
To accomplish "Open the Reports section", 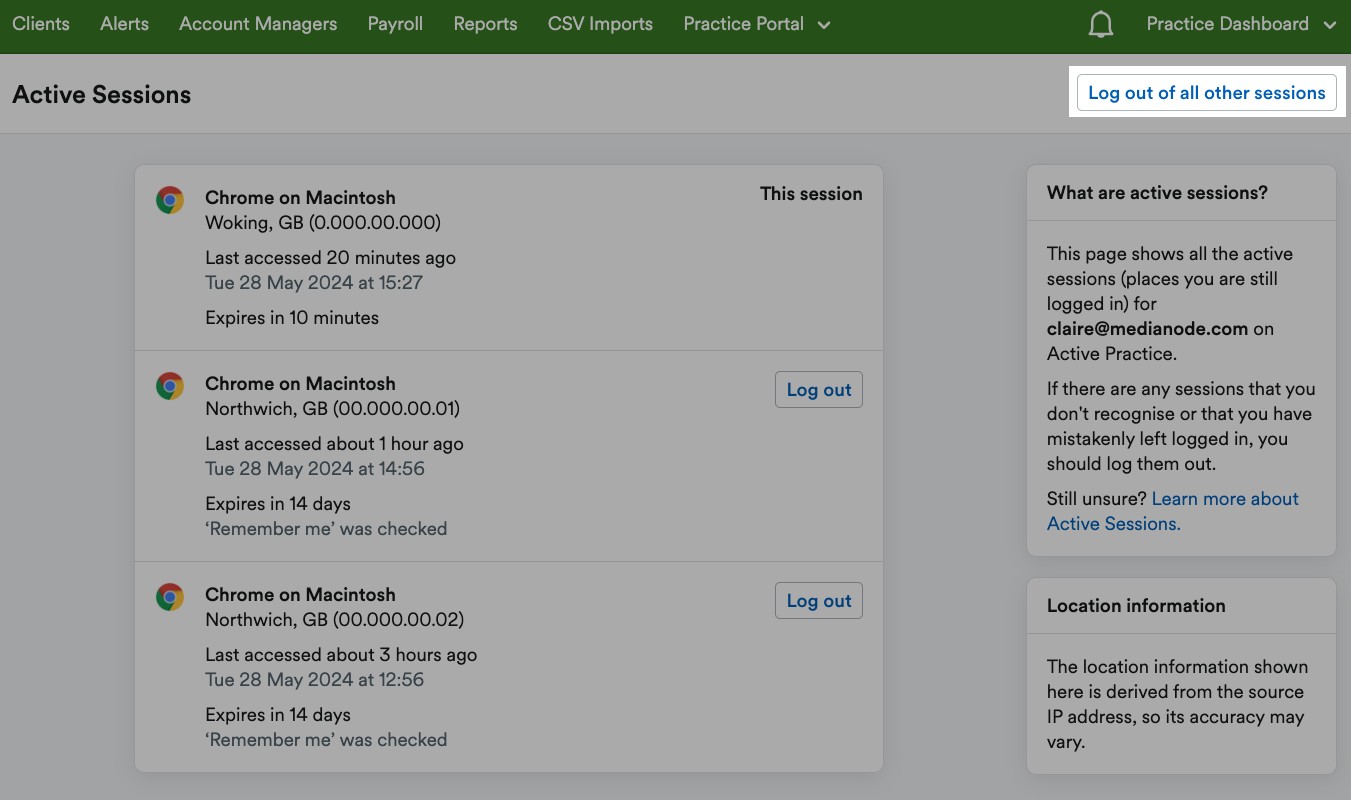I will click(x=485, y=23).
